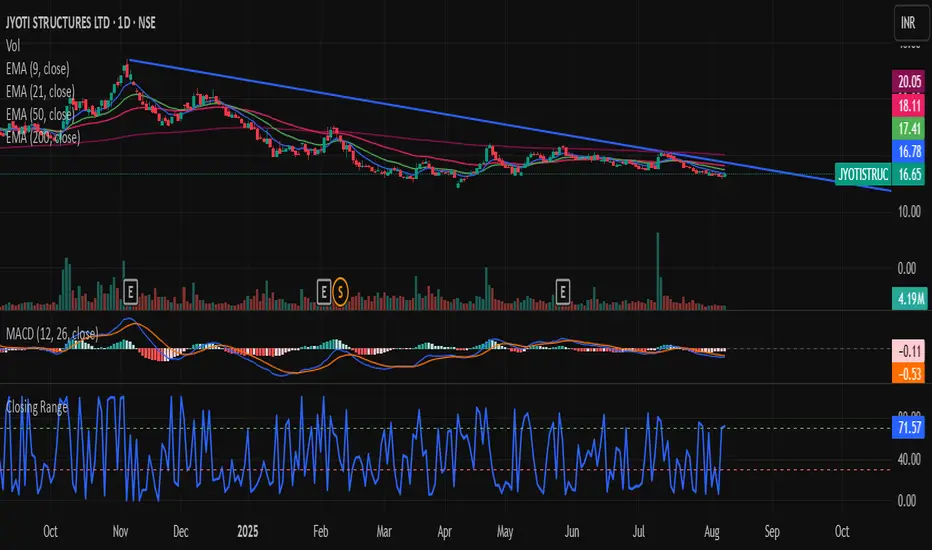Screen dimensions: 932x550
Task: Select the EMA (50, close) legend
Action: coord(40,114)
